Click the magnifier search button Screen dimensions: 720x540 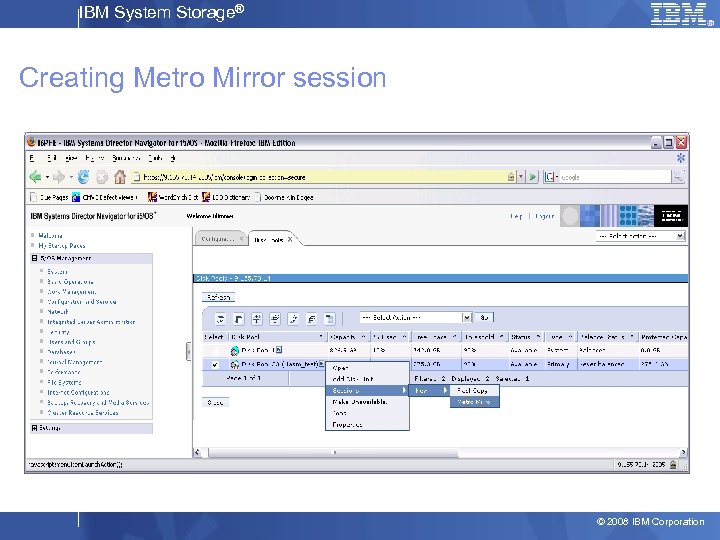678,177
